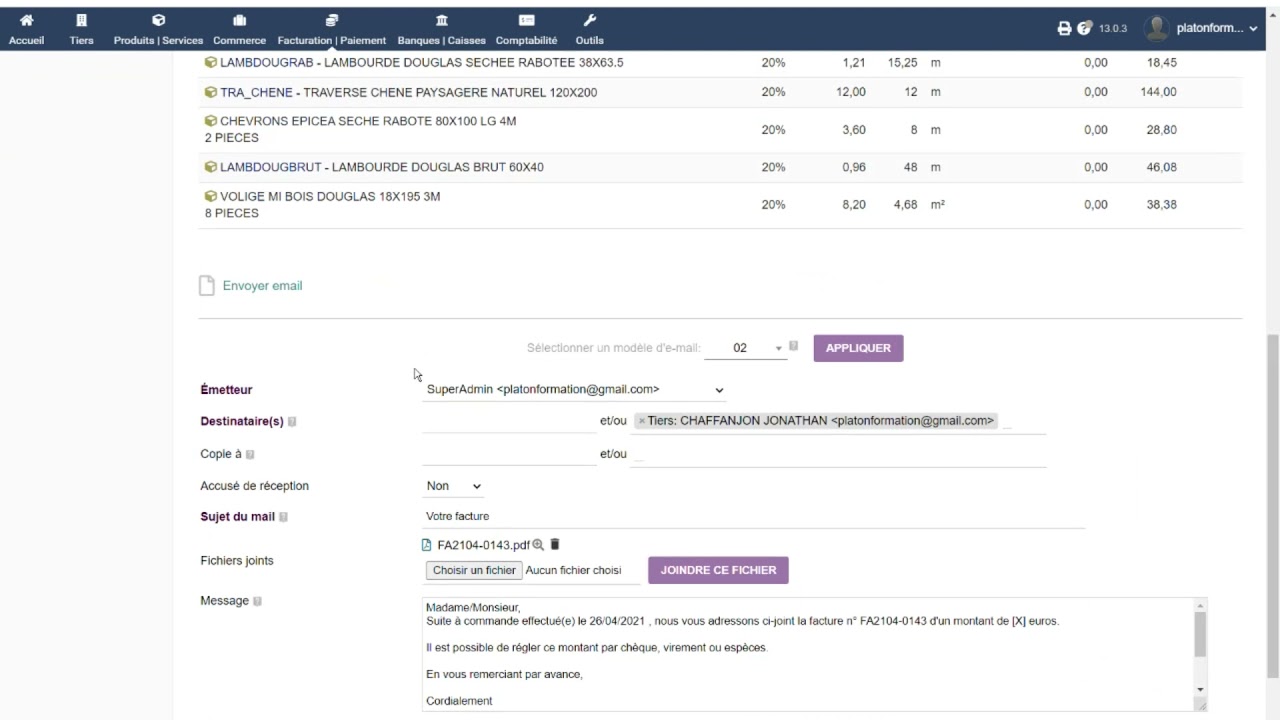Expand the platonform user dropdown arrow
The image size is (1280, 720).
pyautogui.click(x=1254, y=29)
